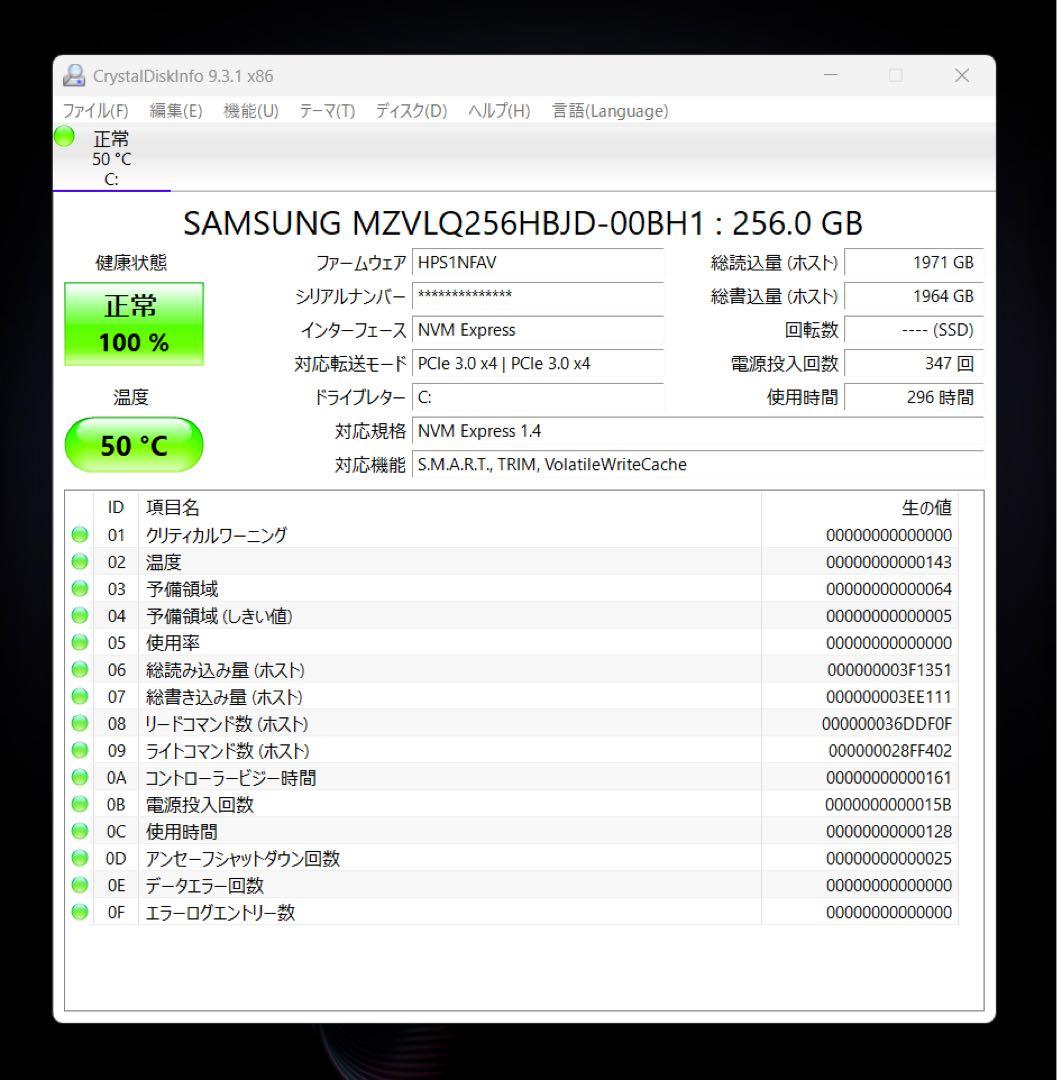Click the green dot beside データエラー回数

[x=79, y=885]
